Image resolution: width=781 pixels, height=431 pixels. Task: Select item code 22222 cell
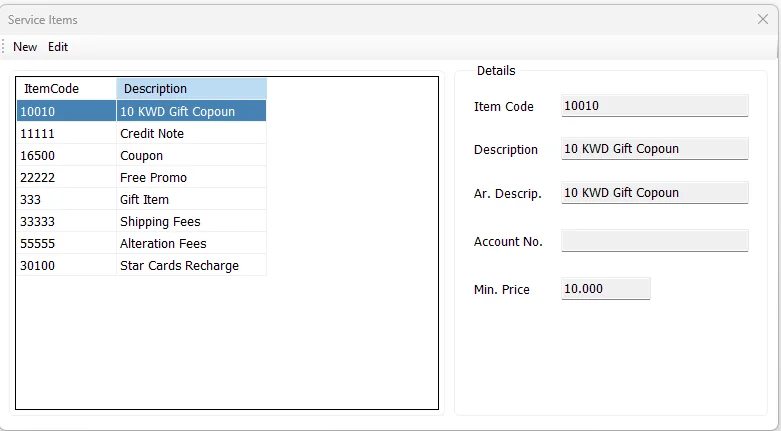(x=66, y=177)
